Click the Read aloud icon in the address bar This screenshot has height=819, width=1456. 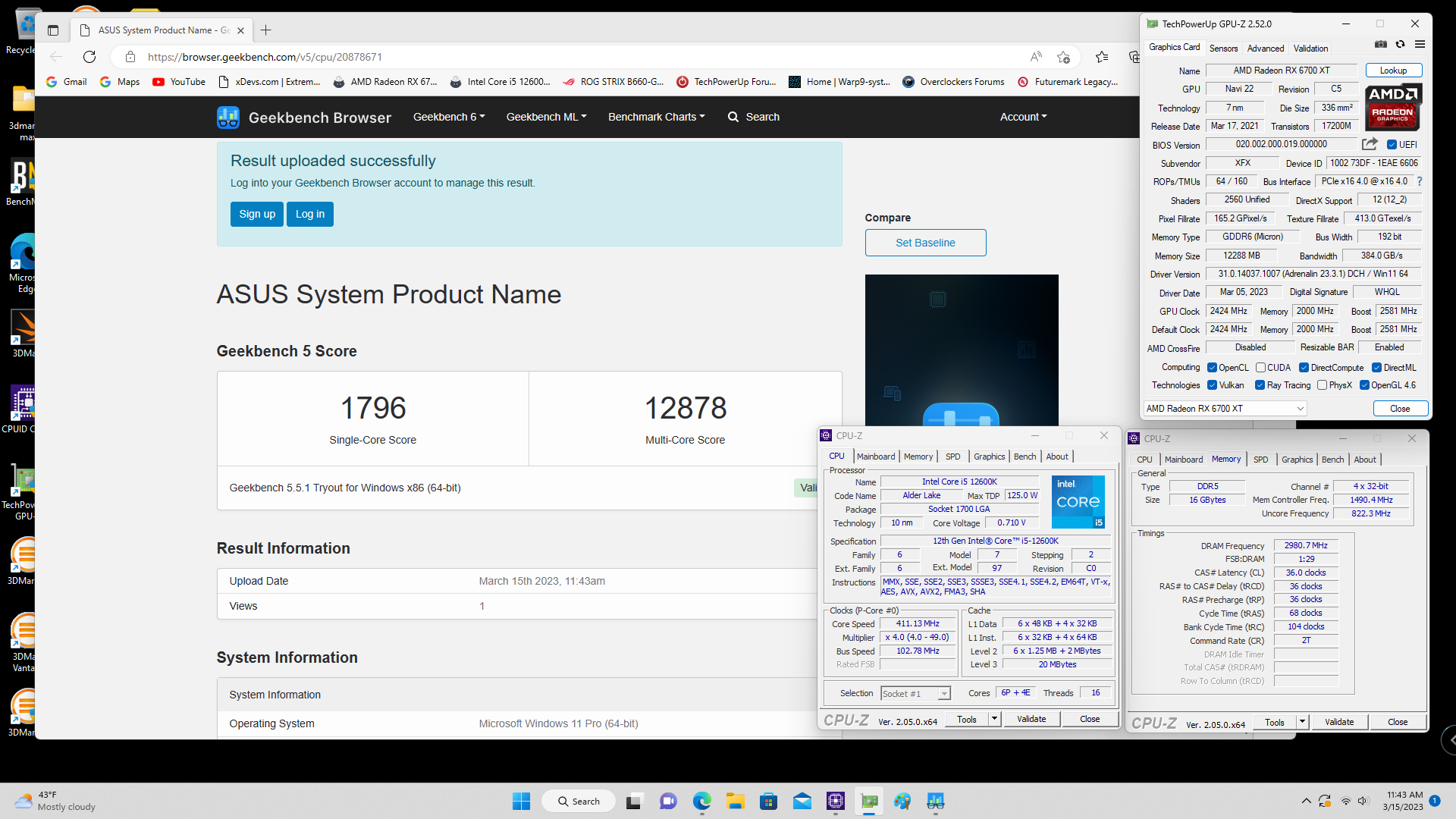[1036, 57]
